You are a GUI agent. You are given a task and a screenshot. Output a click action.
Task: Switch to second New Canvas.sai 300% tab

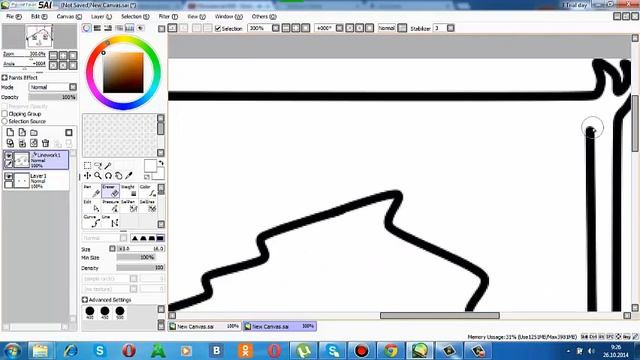(280, 326)
